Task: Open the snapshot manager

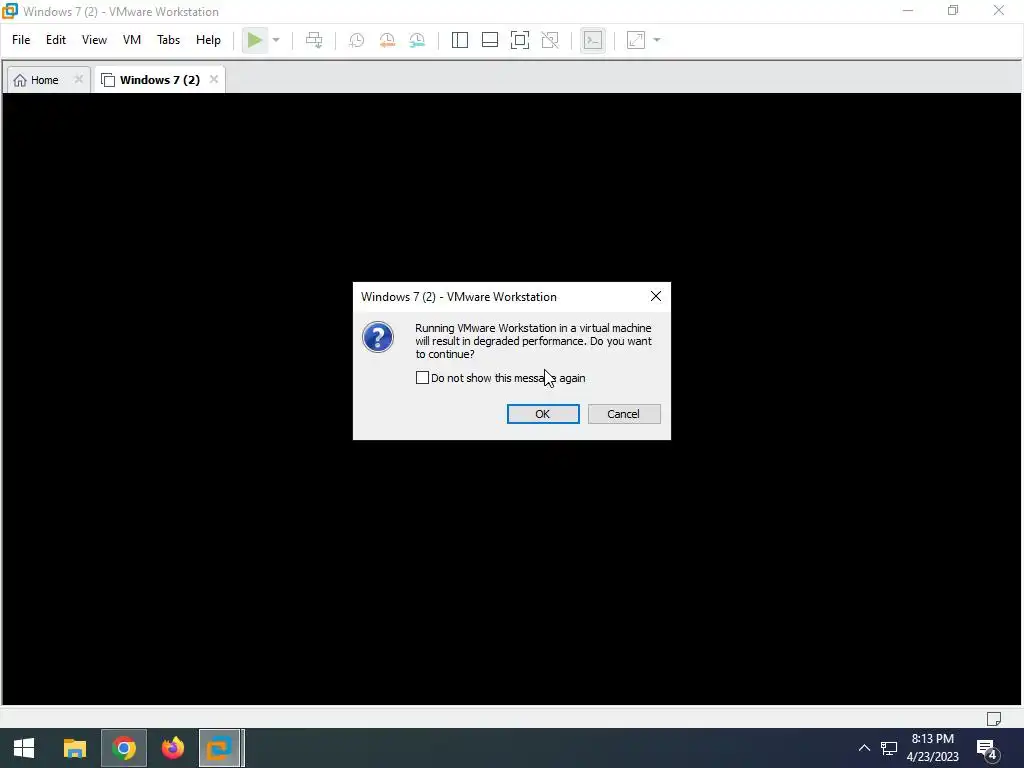Action: click(x=417, y=40)
